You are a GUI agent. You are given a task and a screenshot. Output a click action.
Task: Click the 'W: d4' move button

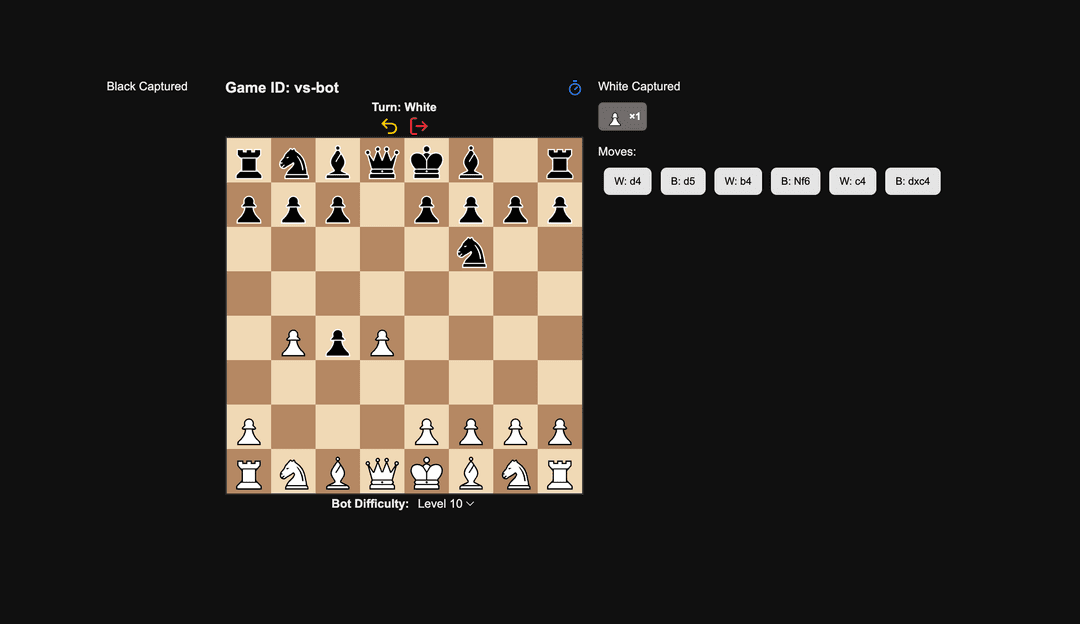627,181
